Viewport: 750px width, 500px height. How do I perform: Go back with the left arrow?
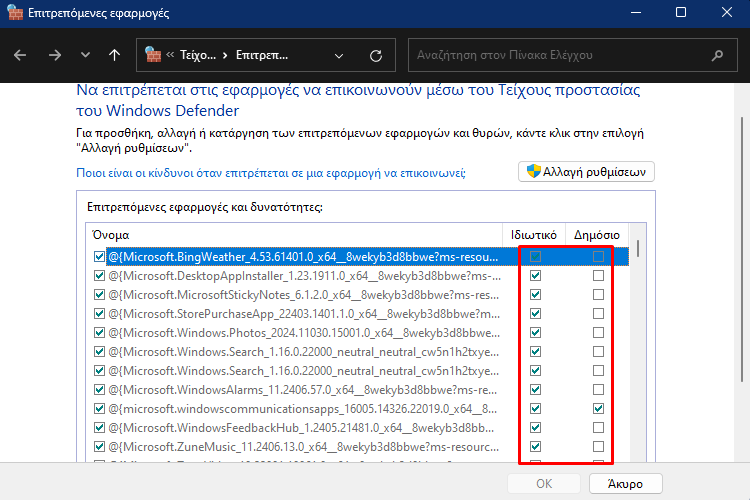20,56
